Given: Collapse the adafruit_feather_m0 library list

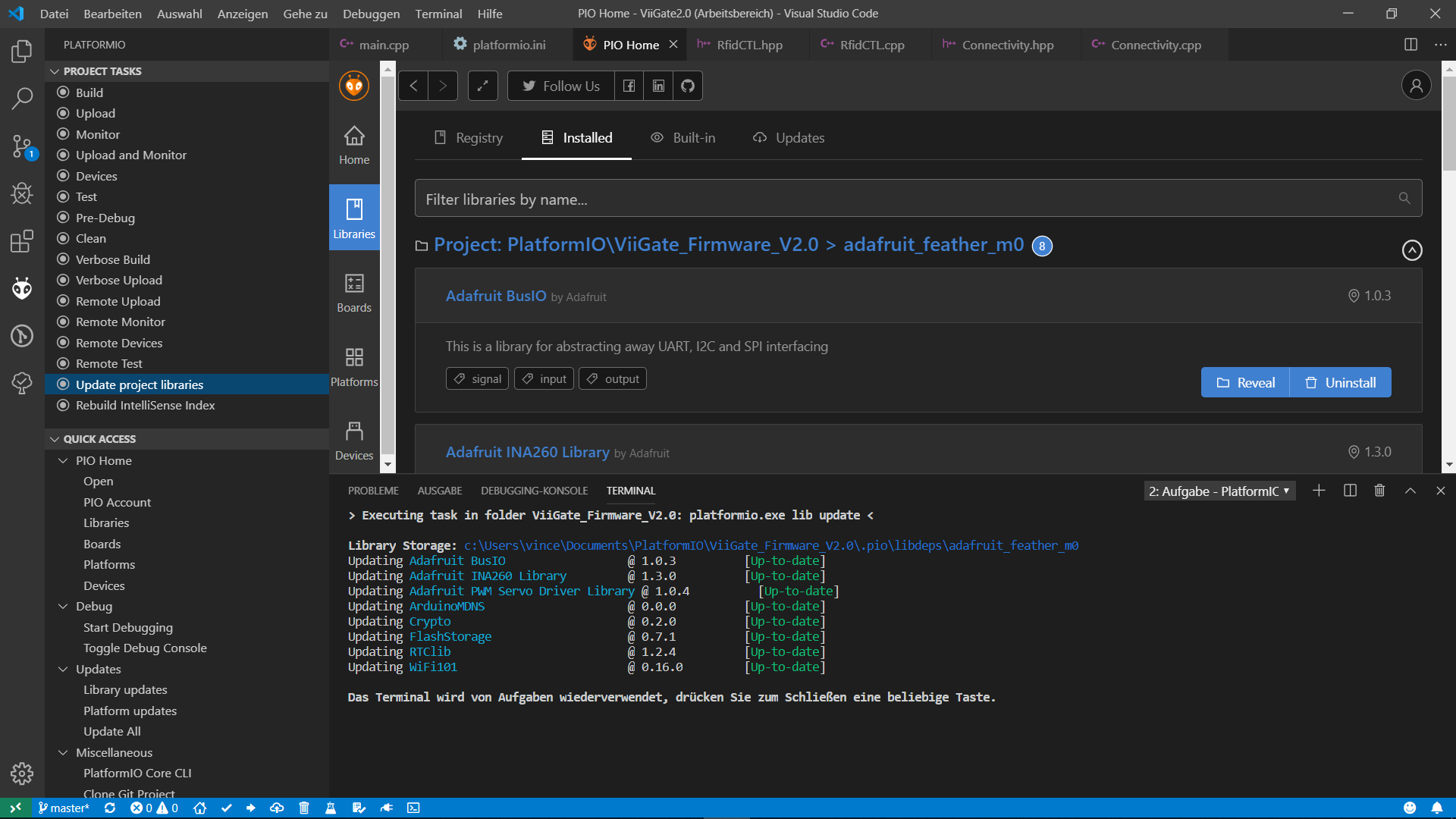Looking at the screenshot, I should (x=1411, y=249).
